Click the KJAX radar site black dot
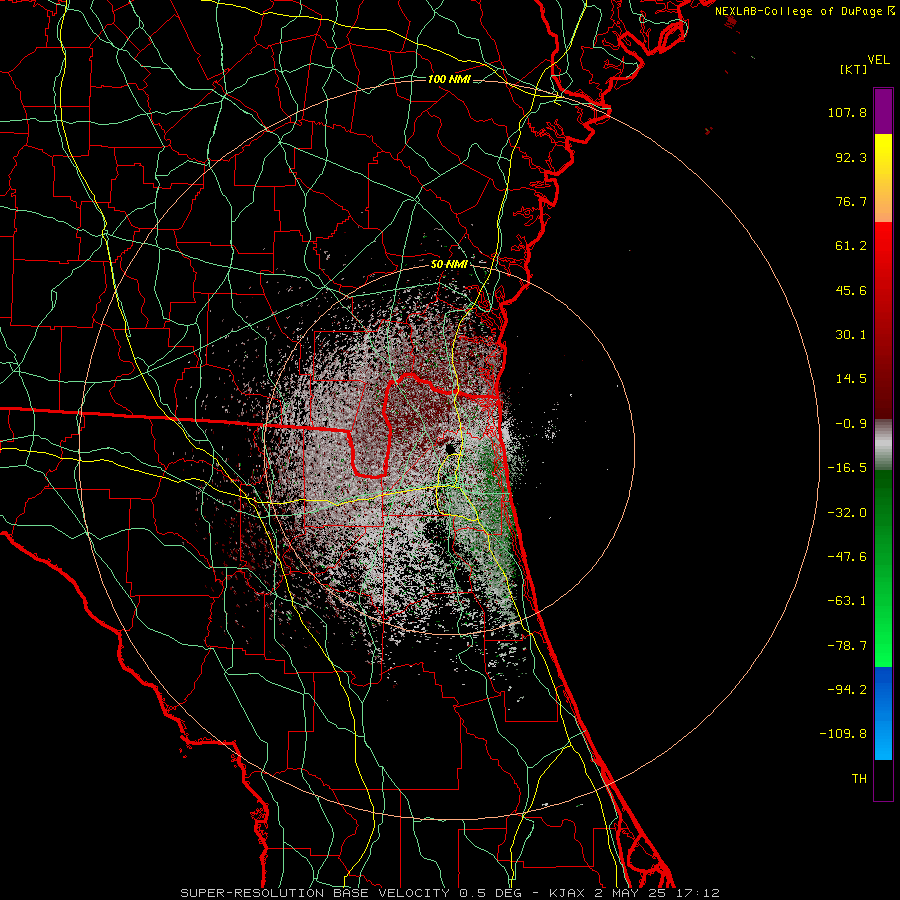Screen dimensions: 900x900 click(450, 448)
